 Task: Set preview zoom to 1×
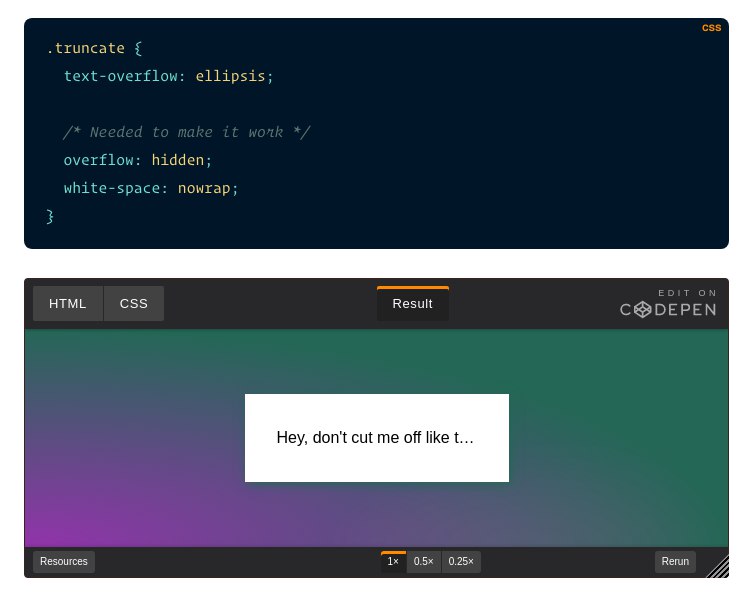[393, 562]
